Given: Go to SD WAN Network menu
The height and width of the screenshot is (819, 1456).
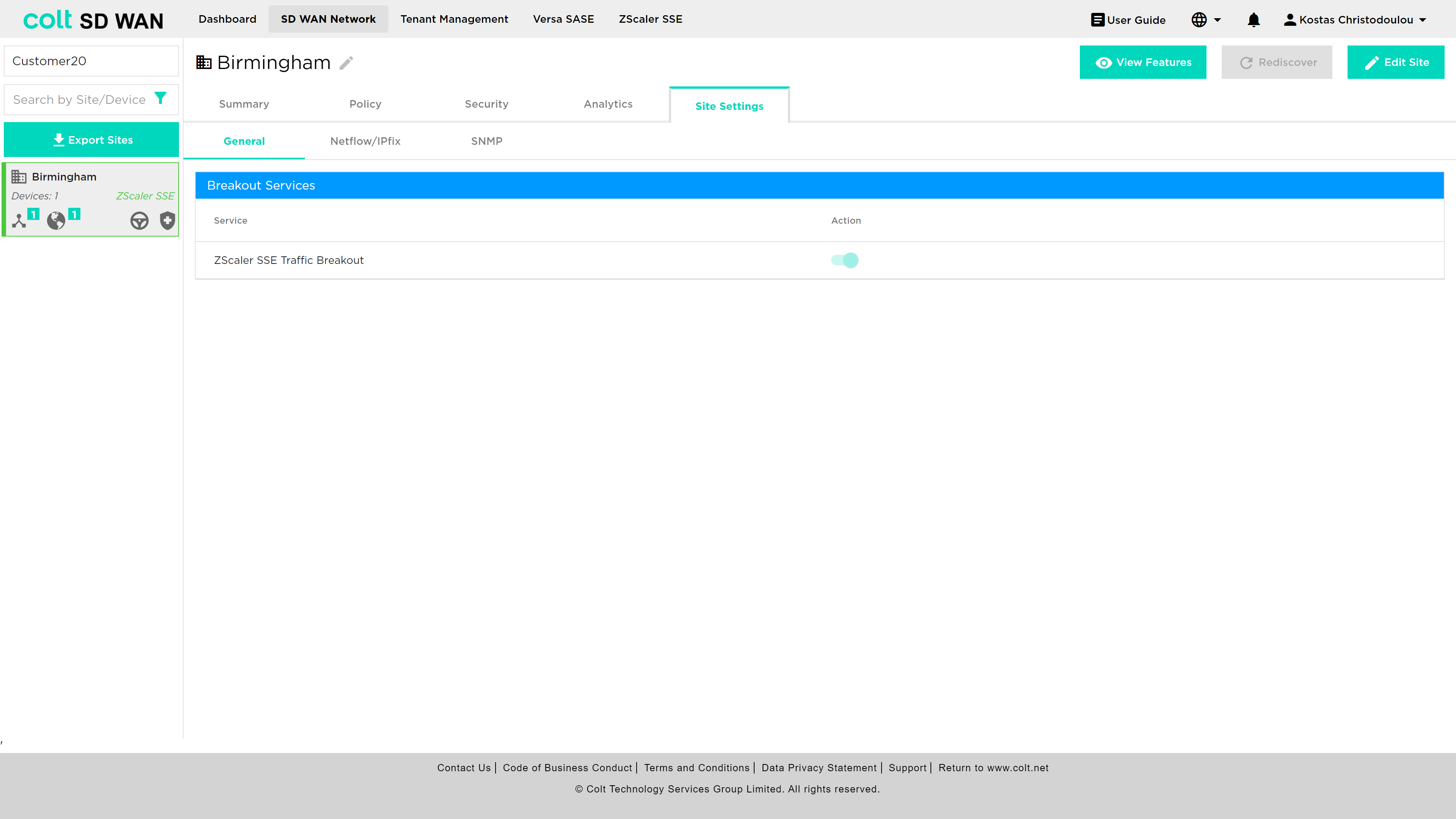Looking at the screenshot, I should point(328,19).
